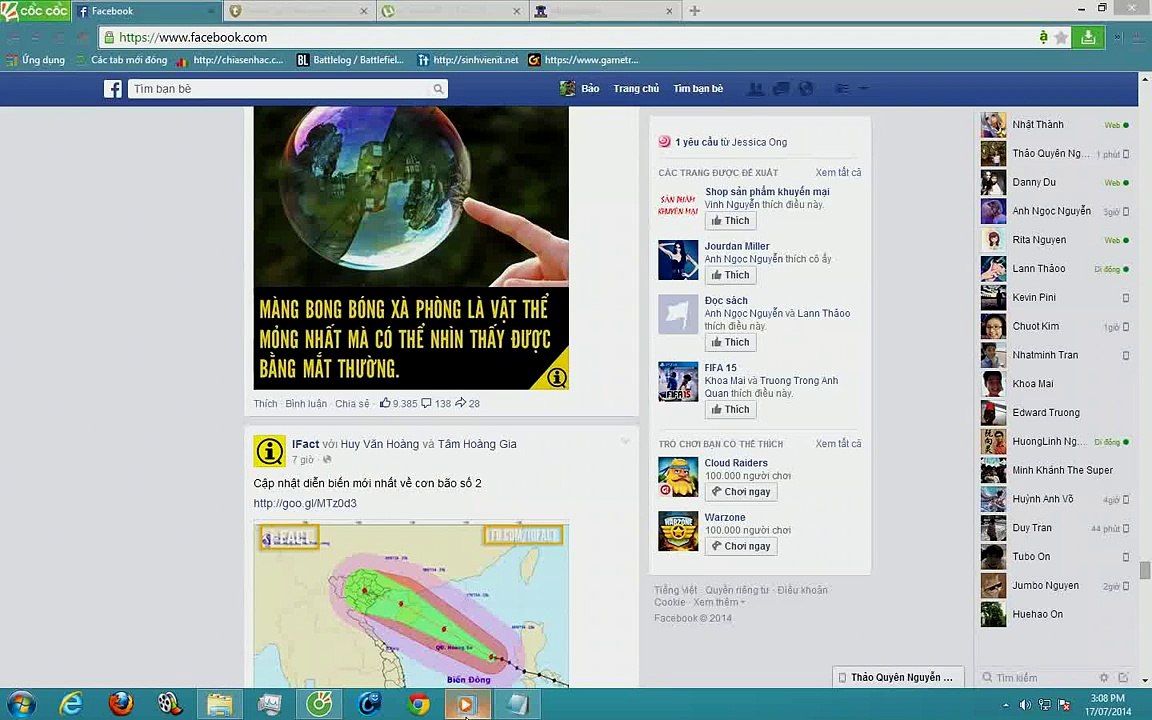This screenshot has height=720, width=1152.
Task: Click new message compose icon in chat
Action: pyautogui.click(x=1123, y=677)
